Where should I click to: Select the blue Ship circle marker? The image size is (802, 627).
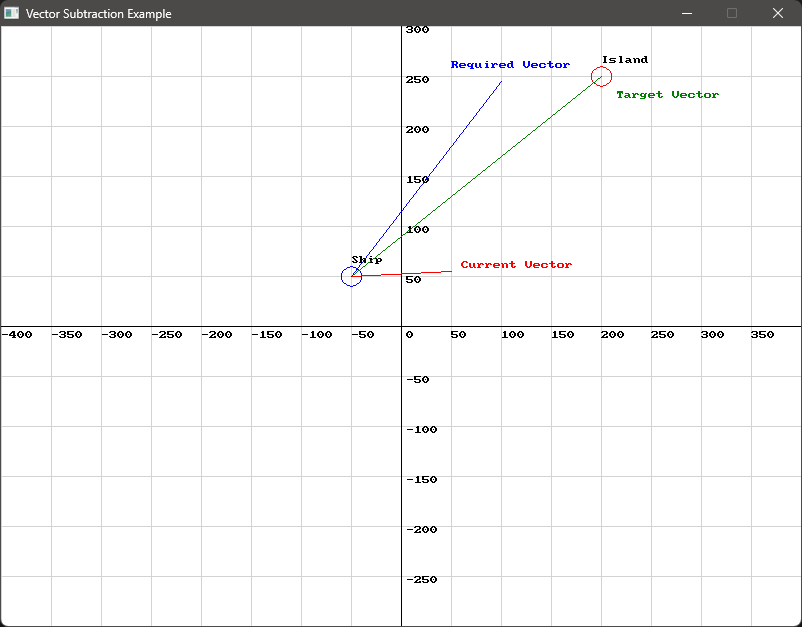pos(352,276)
